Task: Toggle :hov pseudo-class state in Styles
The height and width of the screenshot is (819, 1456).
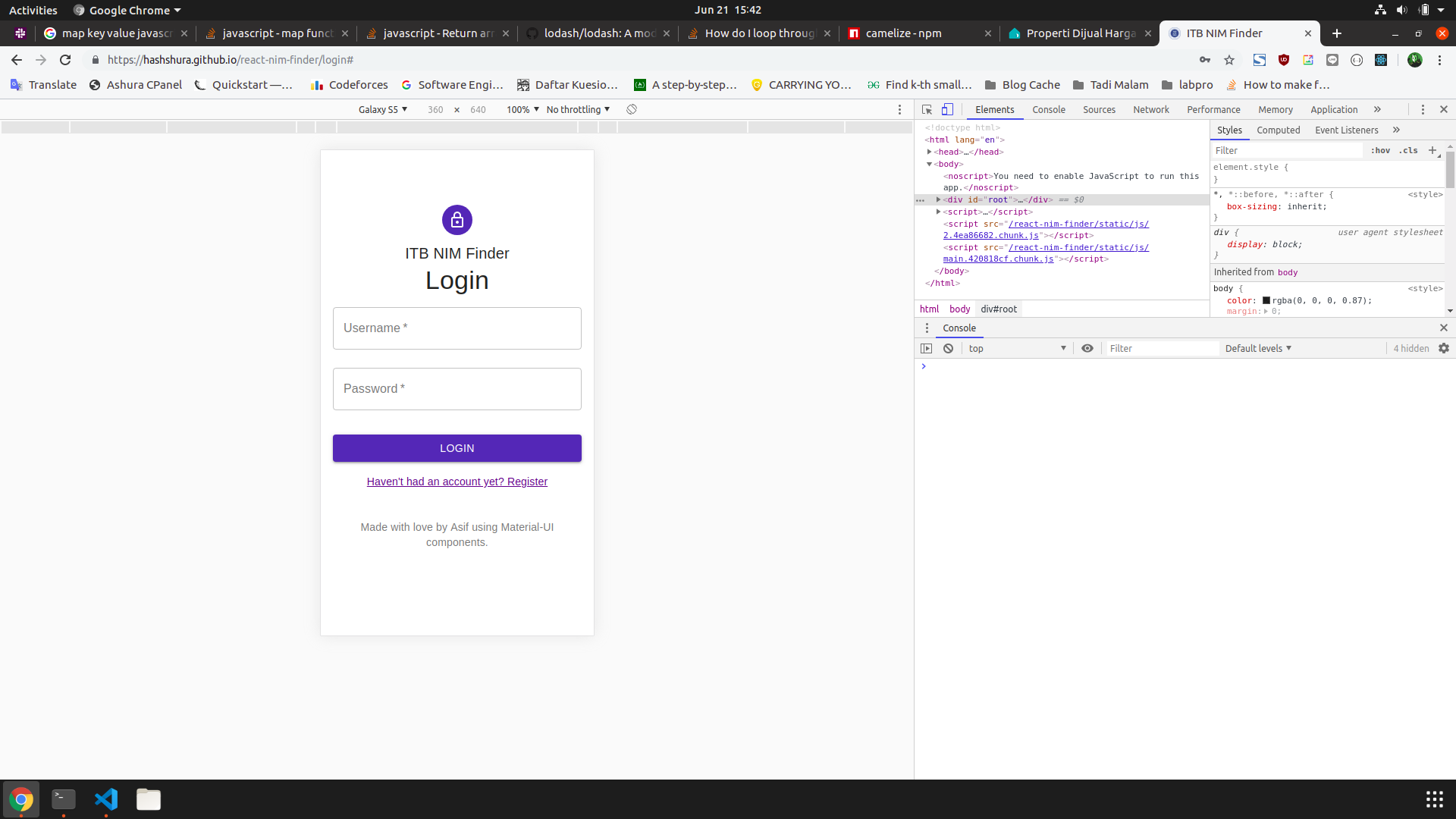Action: 1379,150
